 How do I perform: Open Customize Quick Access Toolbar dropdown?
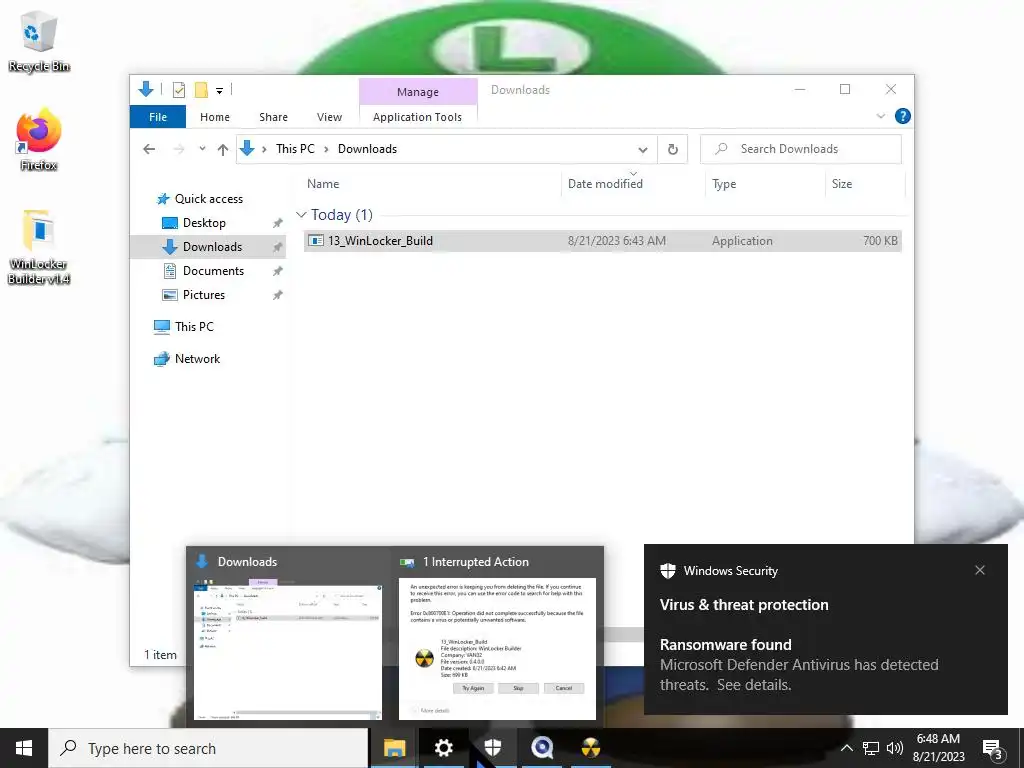(219, 90)
